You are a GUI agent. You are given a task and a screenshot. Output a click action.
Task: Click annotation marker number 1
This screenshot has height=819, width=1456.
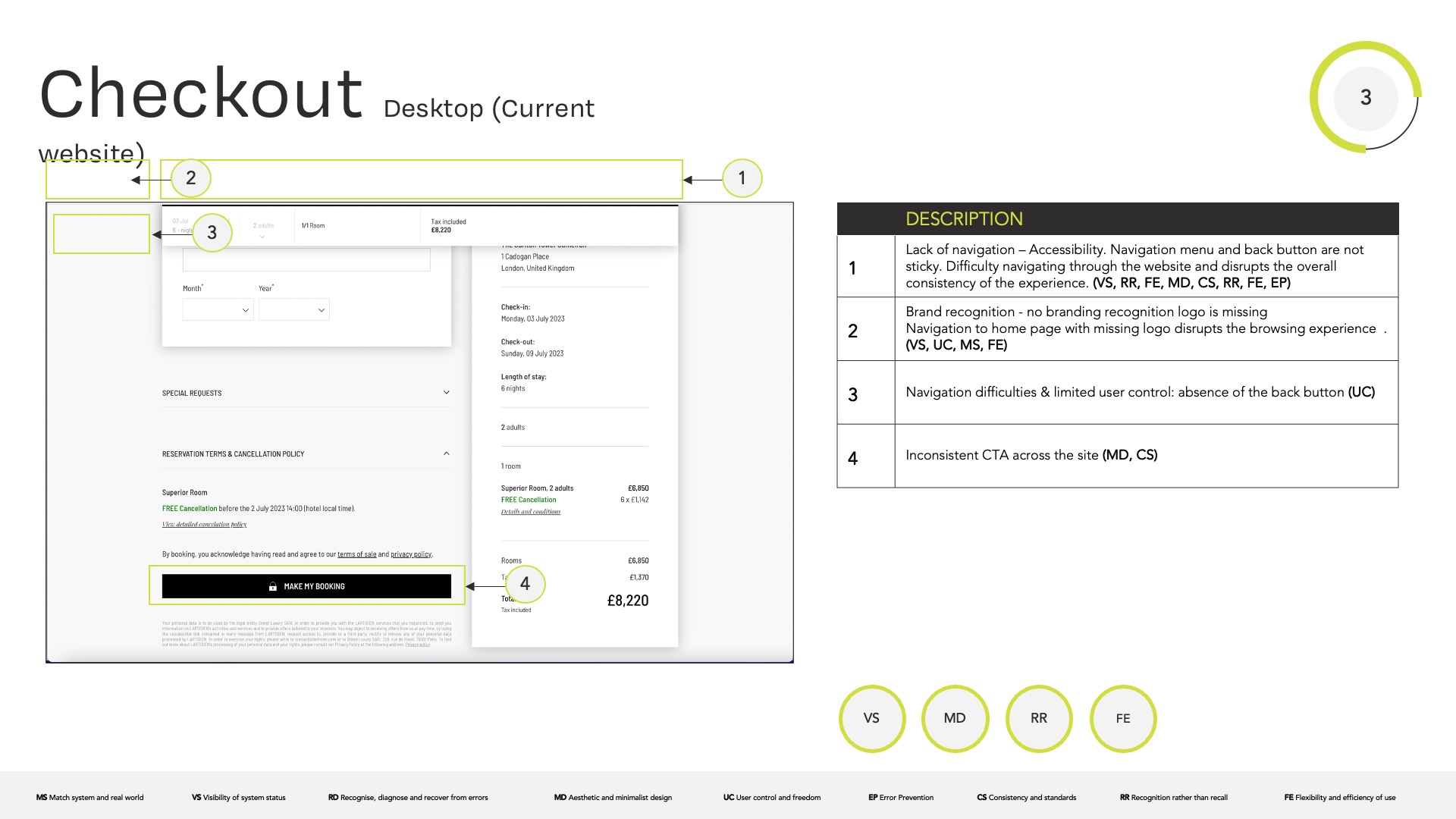click(742, 178)
